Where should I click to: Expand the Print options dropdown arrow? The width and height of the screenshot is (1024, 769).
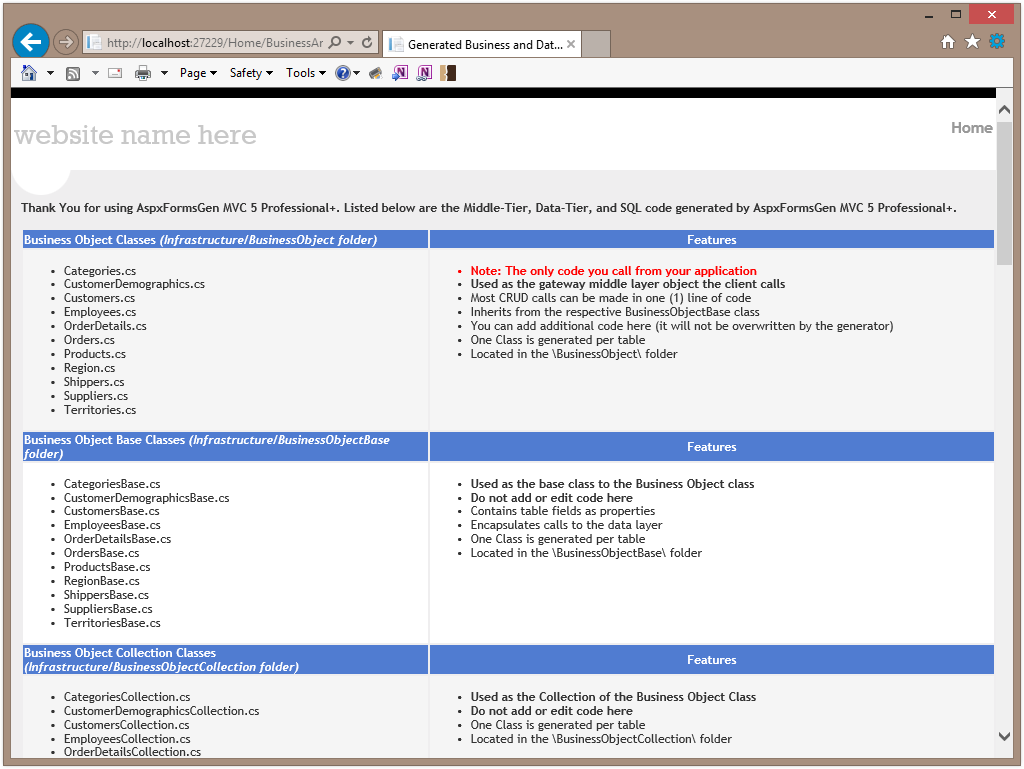point(165,73)
